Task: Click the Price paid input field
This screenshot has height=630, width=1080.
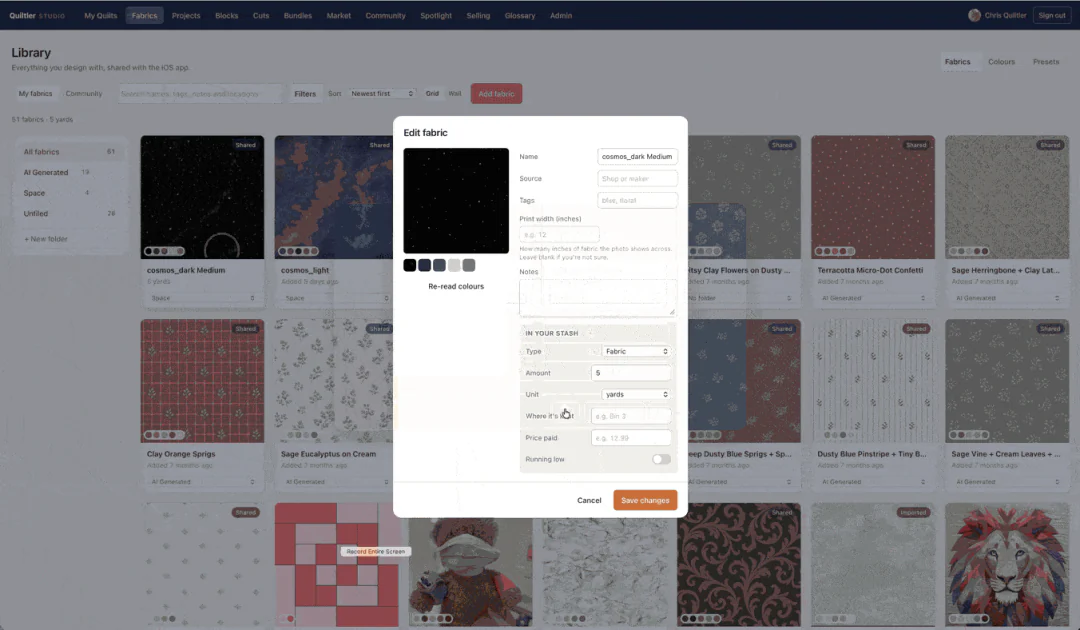Action: click(631, 438)
